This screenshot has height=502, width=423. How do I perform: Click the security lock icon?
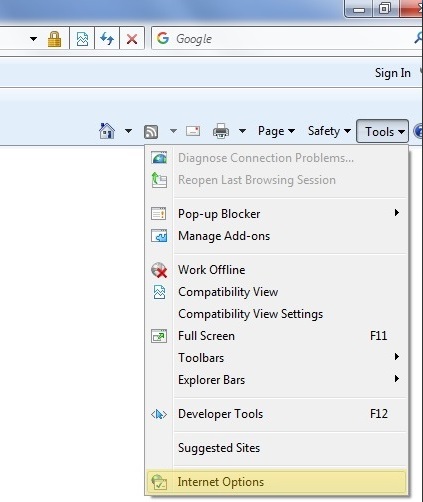(54, 39)
